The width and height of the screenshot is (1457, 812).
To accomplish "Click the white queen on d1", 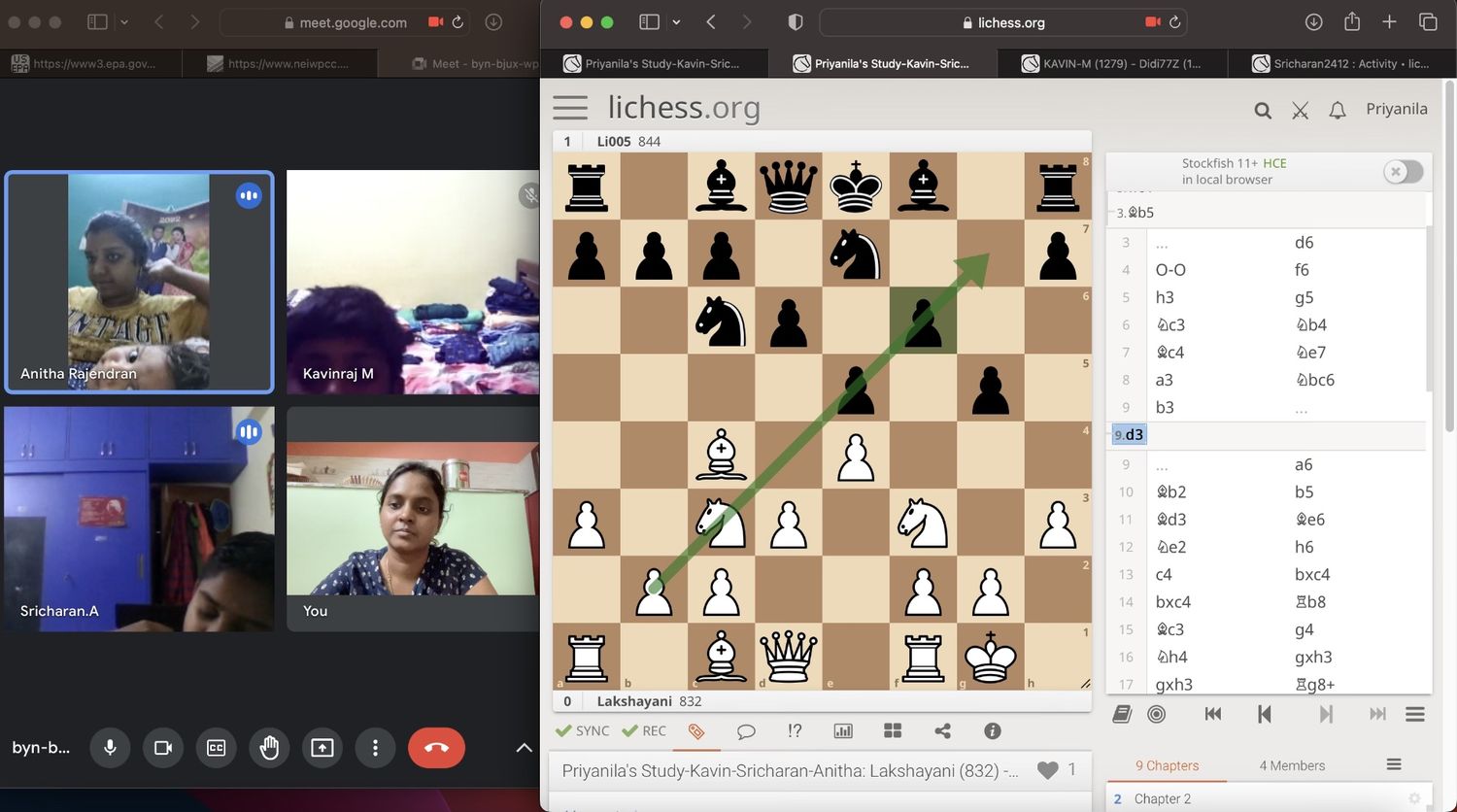I will click(788, 657).
